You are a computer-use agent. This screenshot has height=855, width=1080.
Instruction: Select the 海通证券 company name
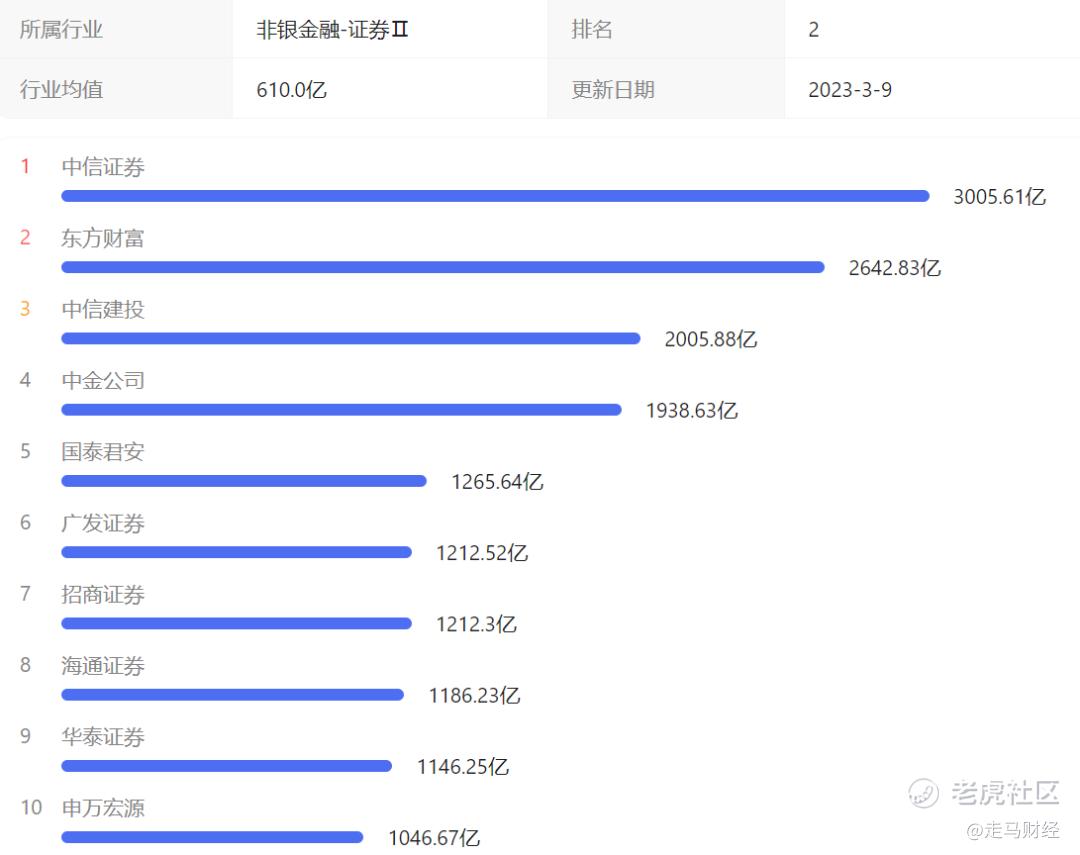pyautogui.click(x=103, y=665)
